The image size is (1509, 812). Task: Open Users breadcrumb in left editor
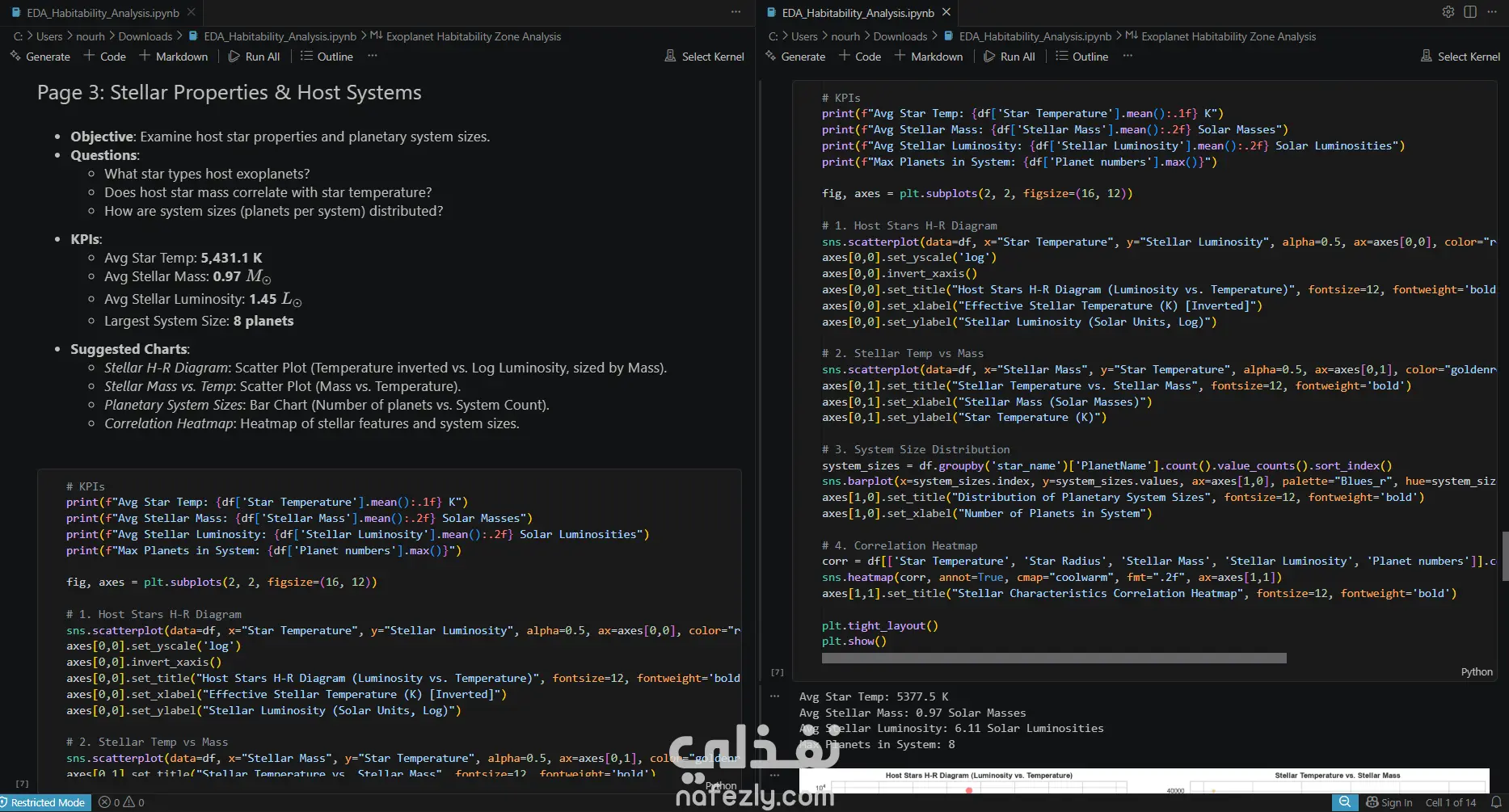point(49,36)
